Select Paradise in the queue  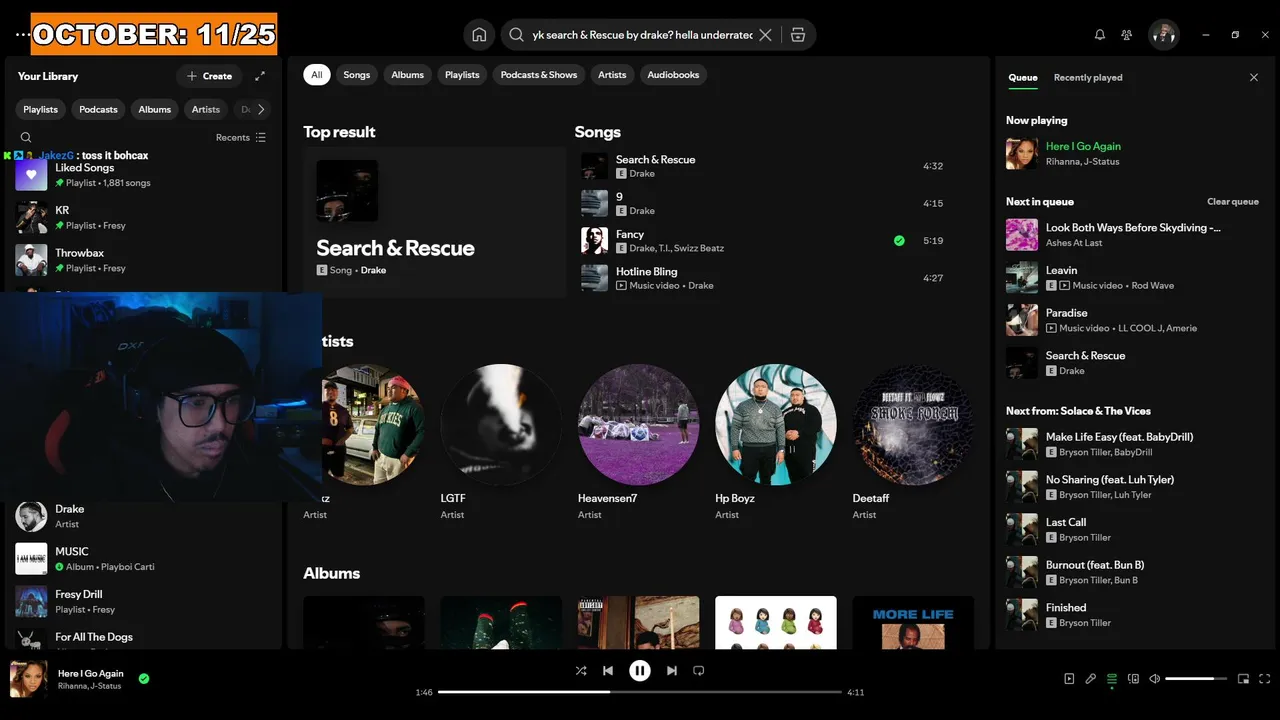point(1132,320)
